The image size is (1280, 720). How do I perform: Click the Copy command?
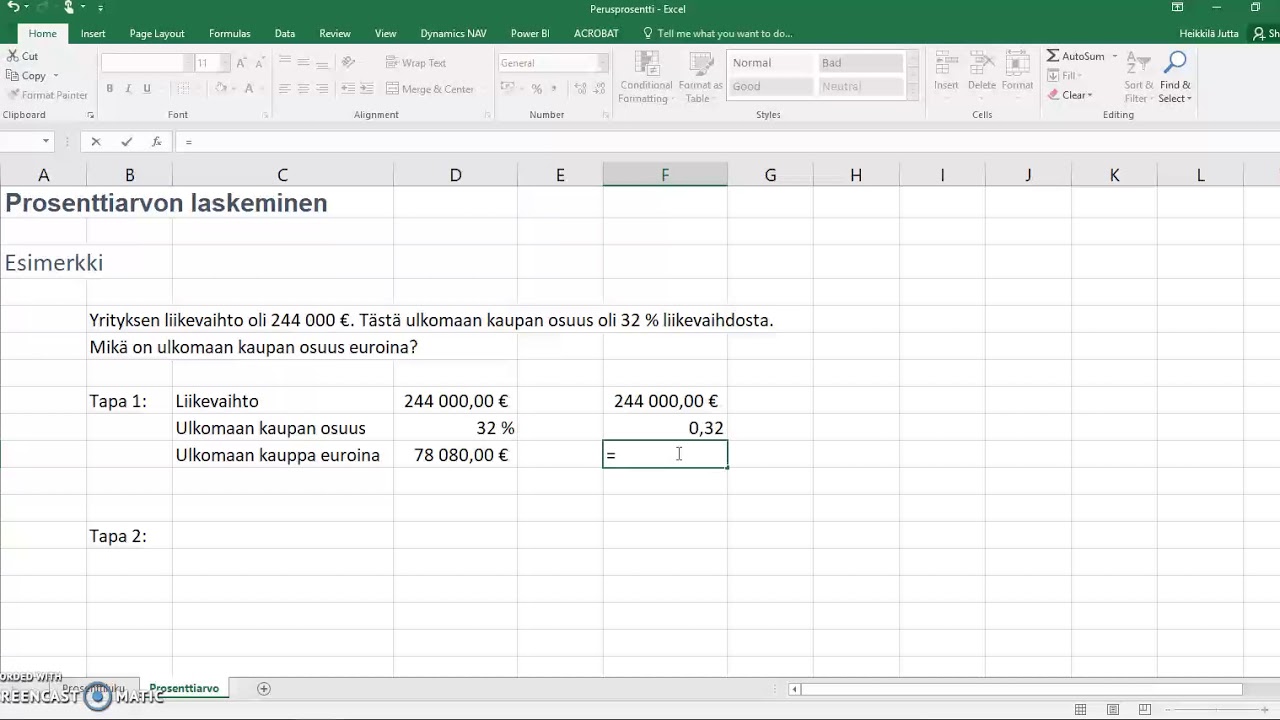(x=26, y=76)
